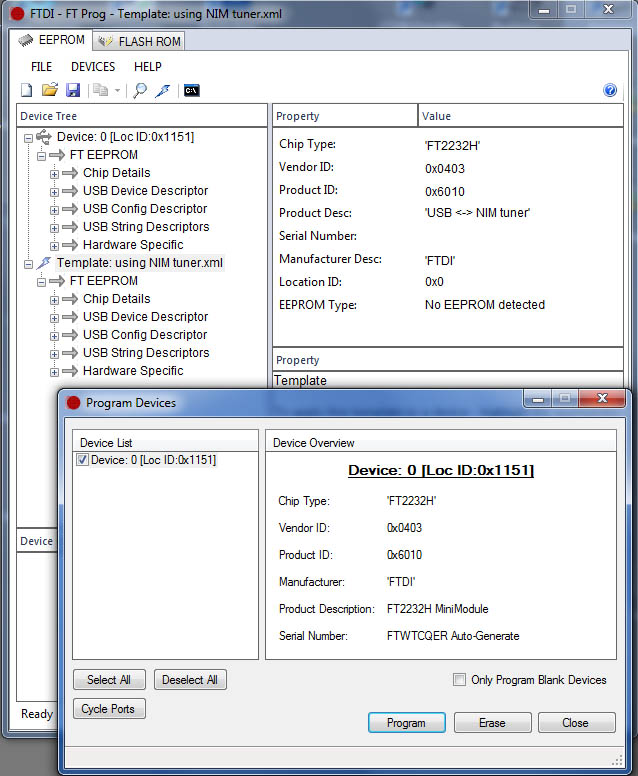638x776 pixels.
Task: Click the Vendor ID value 0x0403 in property grid
Action: click(444, 169)
